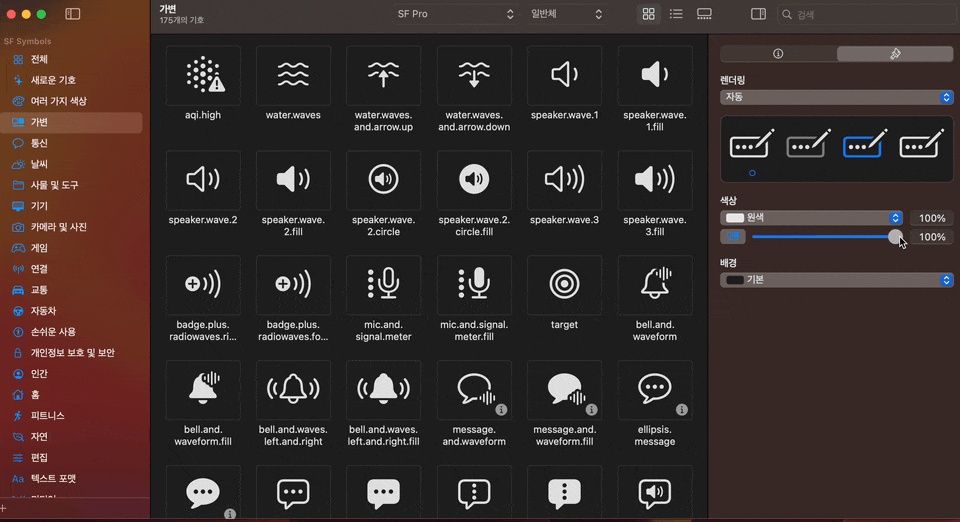Image resolution: width=960 pixels, height=522 pixels.
Task: Pick the water.waves.and.arrow.down symbol
Action: [474, 75]
